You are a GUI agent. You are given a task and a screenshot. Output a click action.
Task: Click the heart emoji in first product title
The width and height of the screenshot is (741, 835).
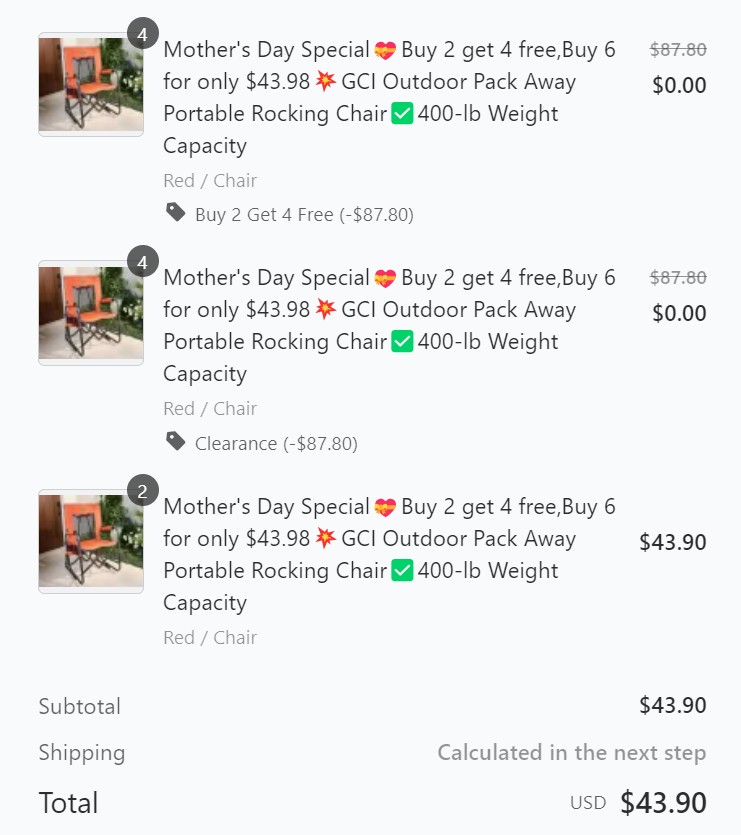(385, 50)
